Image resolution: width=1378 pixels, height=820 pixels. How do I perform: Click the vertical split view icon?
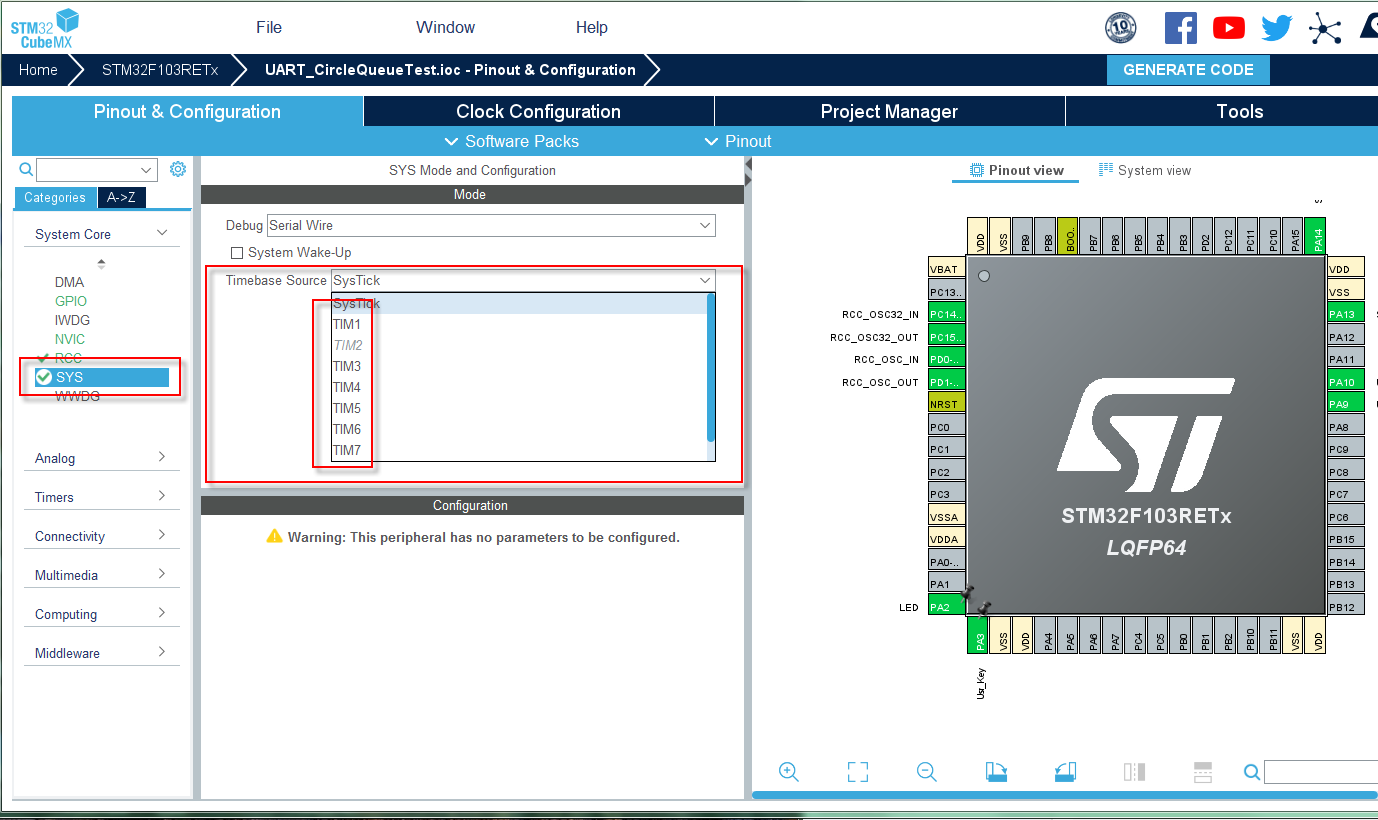1134,771
